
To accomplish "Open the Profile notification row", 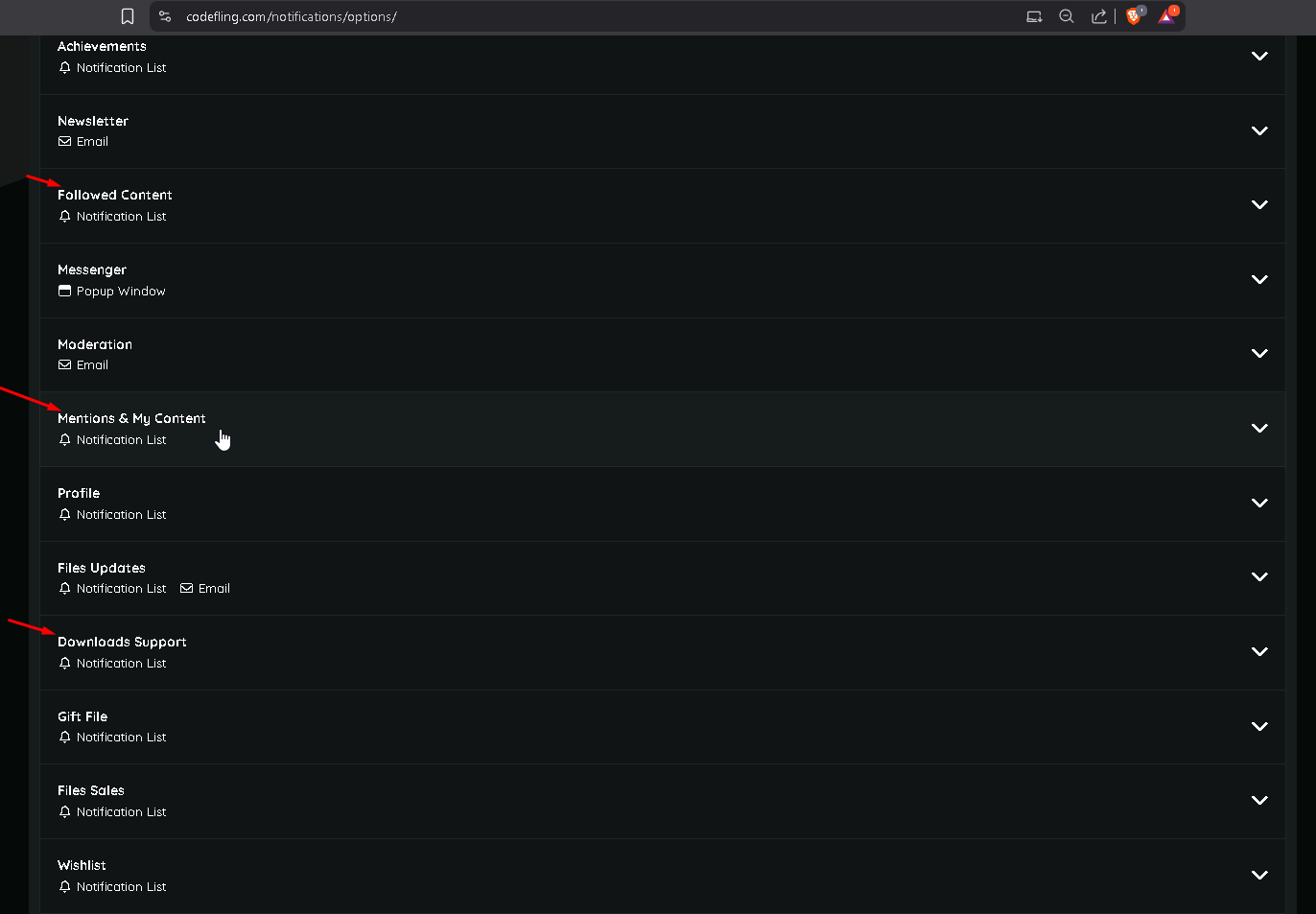I will pos(662,504).
